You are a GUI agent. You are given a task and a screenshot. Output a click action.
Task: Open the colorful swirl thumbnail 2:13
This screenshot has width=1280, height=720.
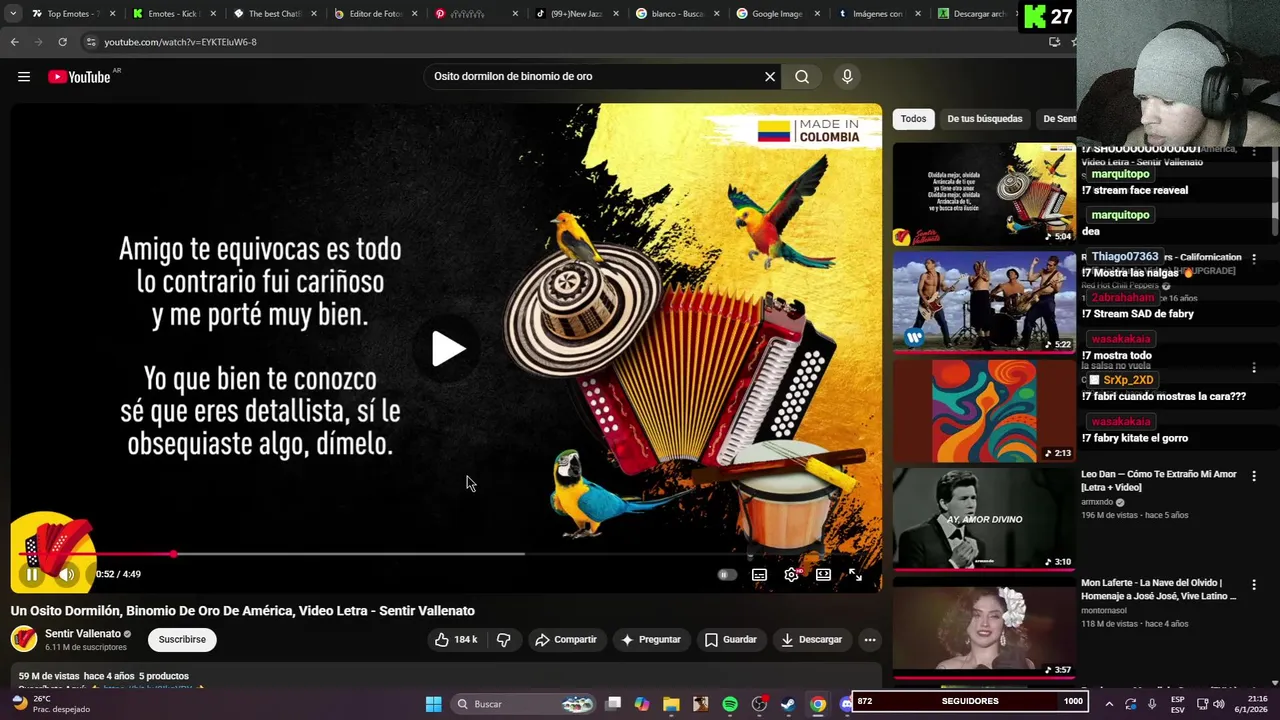coord(984,411)
